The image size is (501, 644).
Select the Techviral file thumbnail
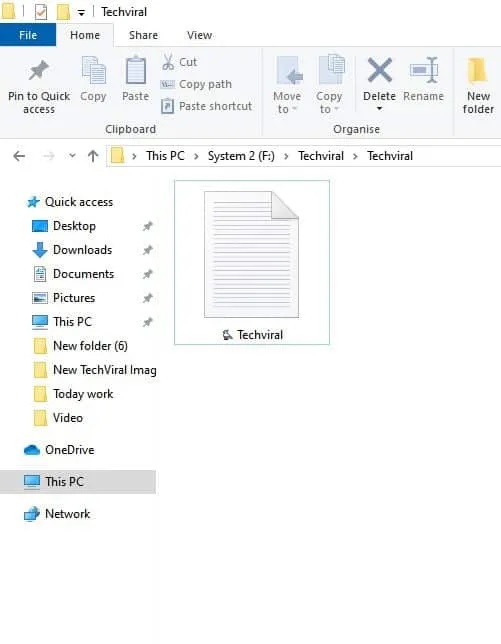(x=252, y=262)
